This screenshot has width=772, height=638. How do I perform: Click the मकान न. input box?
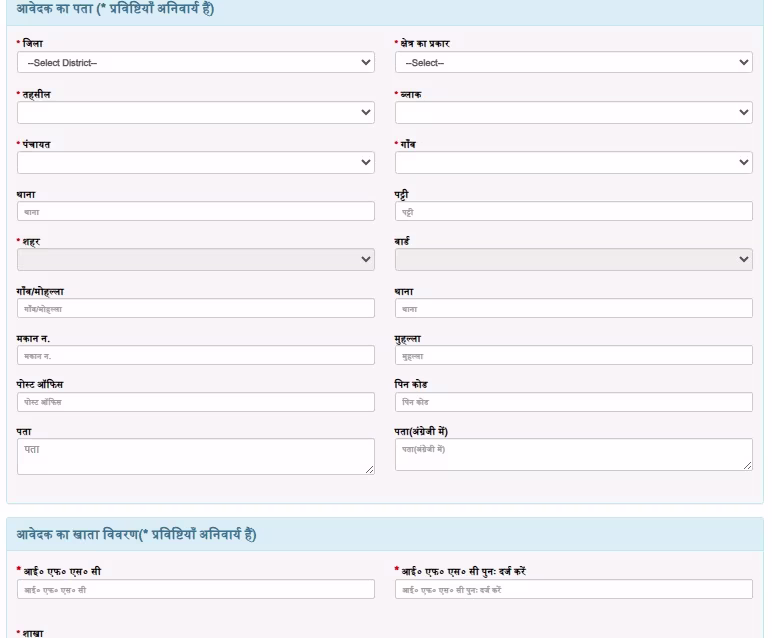tap(195, 356)
